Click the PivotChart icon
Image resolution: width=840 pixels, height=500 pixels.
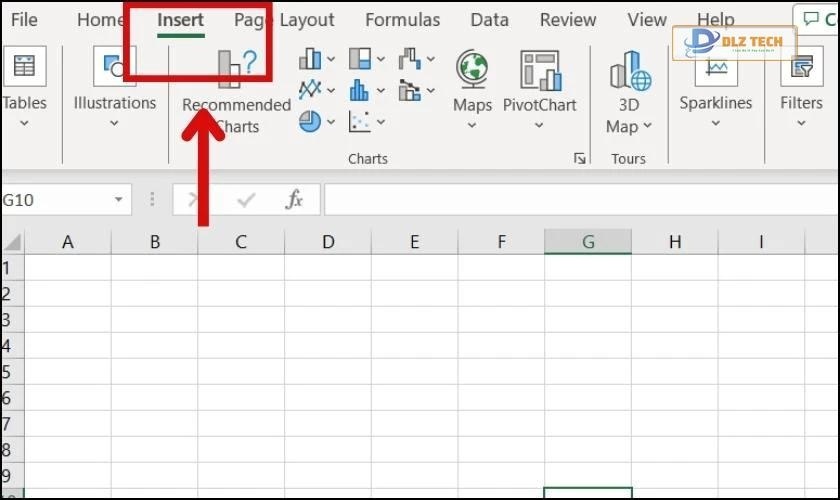(x=539, y=70)
